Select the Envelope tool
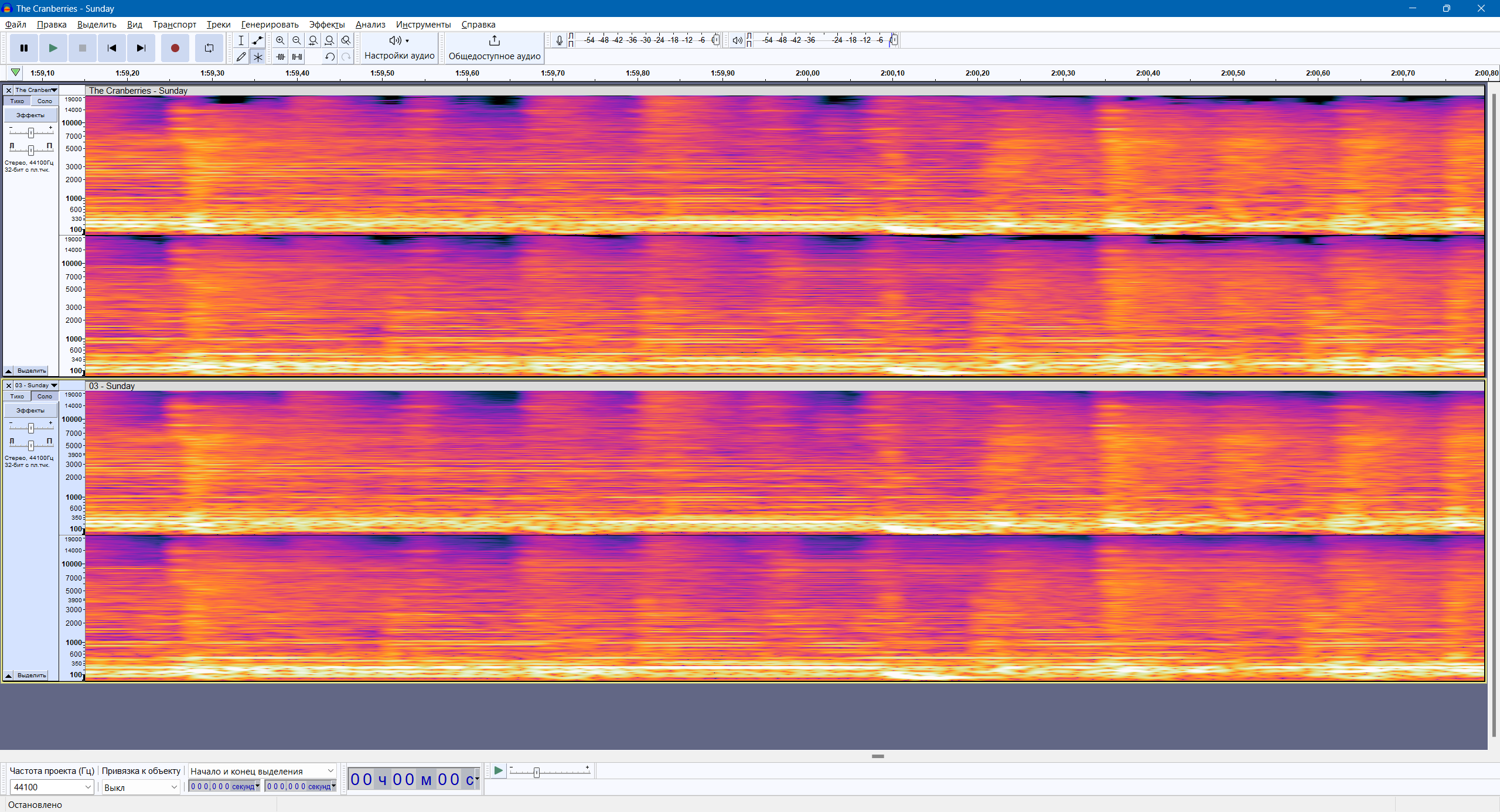Viewport: 1500px width, 812px height. click(257, 40)
